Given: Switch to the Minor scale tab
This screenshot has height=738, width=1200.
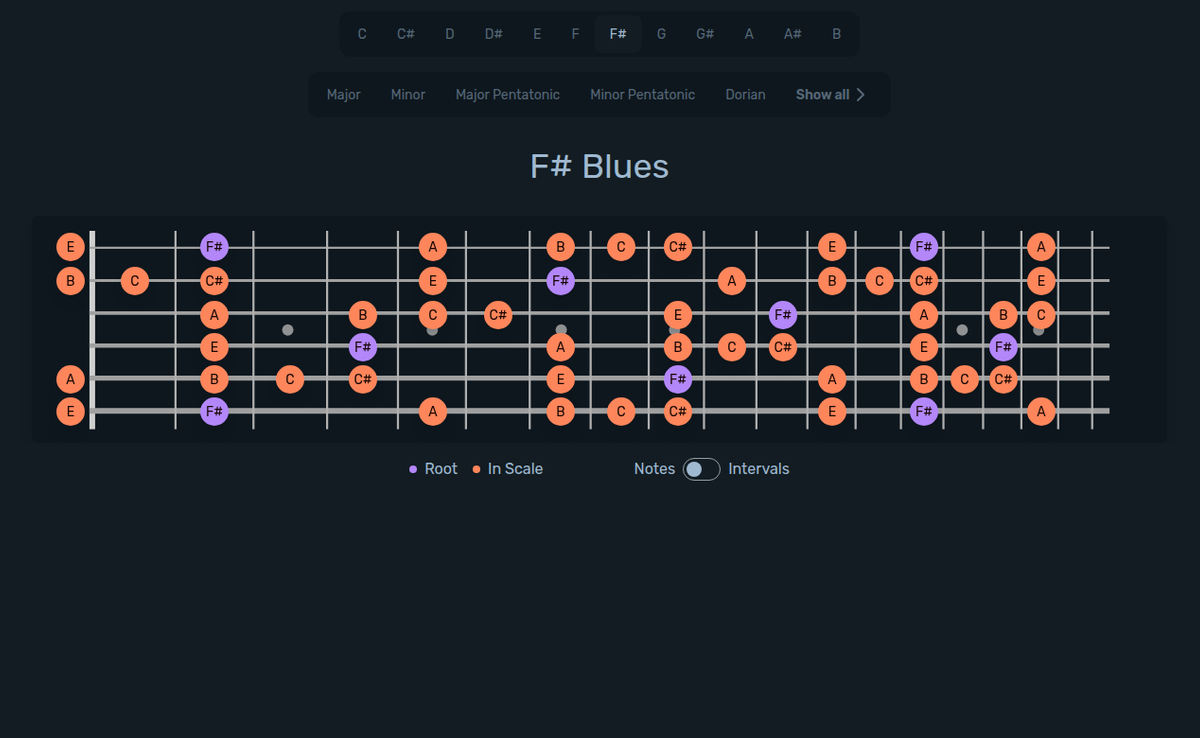Looking at the screenshot, I should click(x=408, y=94).
